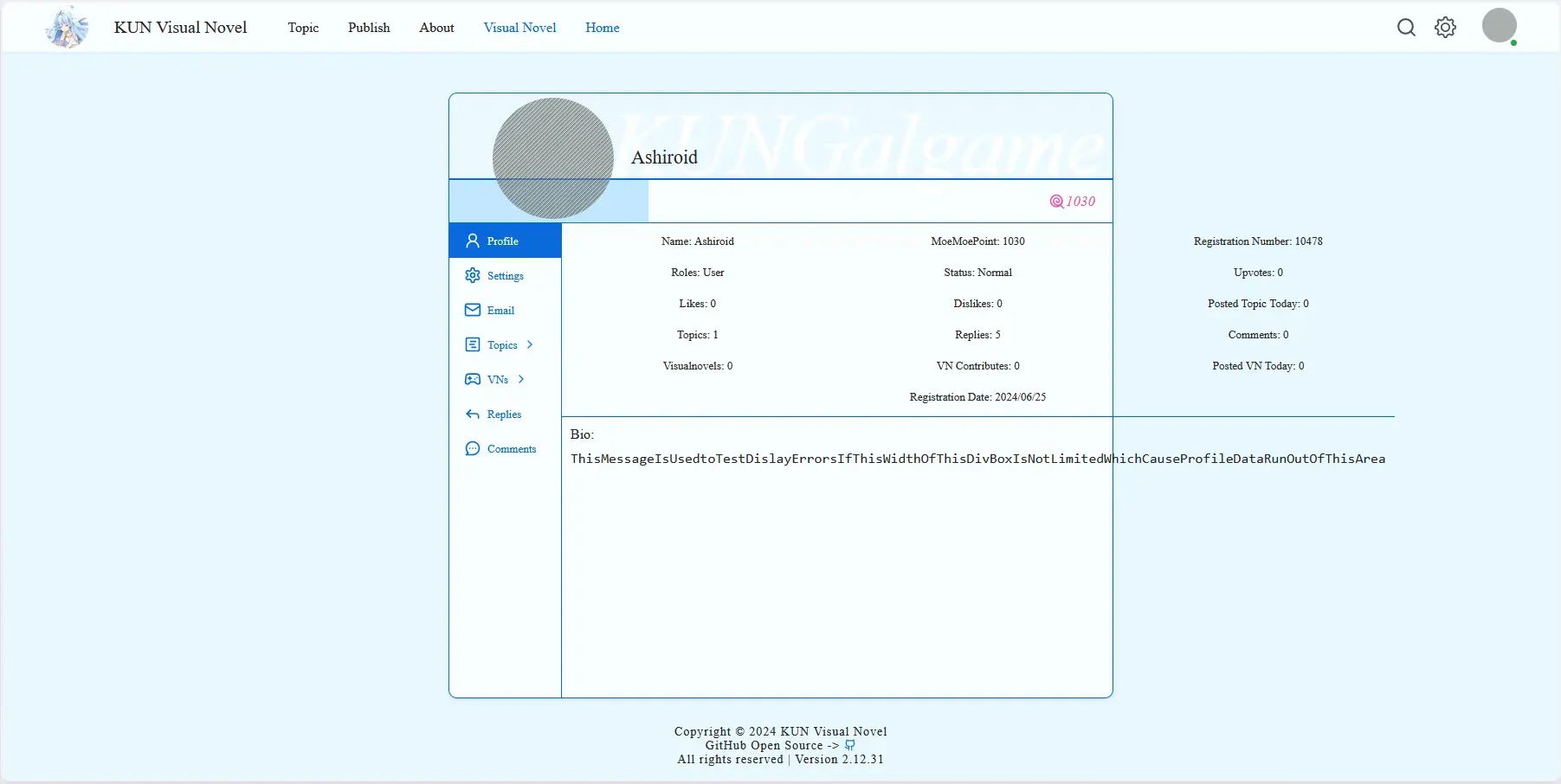
Task: Click the Email envelope icon in sidebar
Action: tap(473, 310)
